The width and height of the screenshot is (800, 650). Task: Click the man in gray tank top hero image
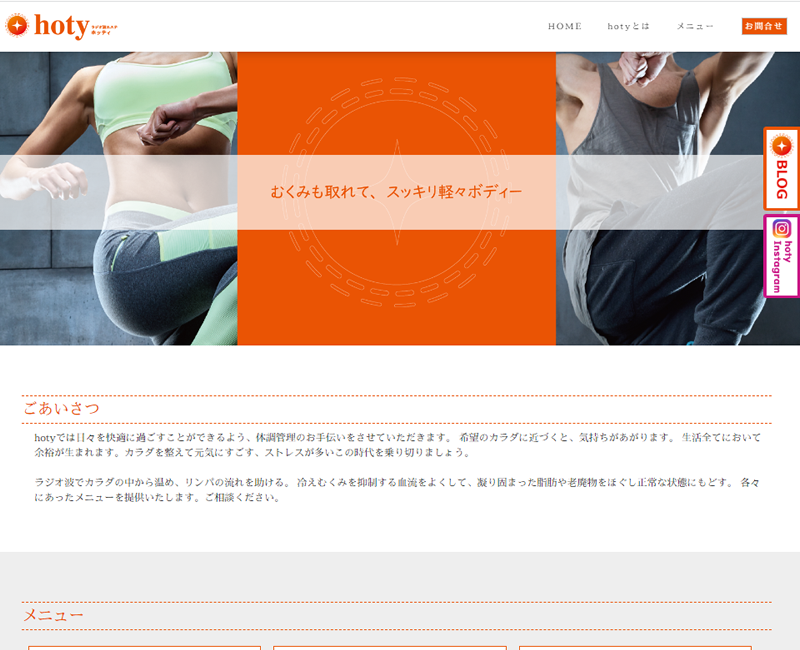(x=678, y=198)
